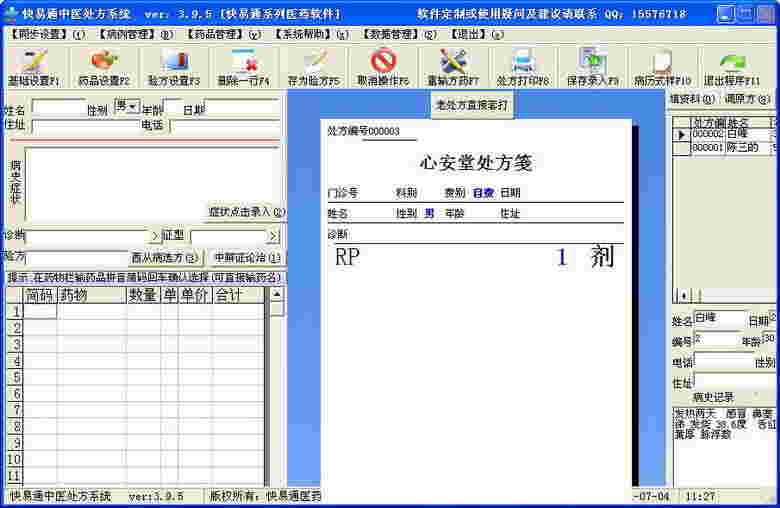
Task: Click 存为验方 F5 toolbar icon
Action: (x=314, y=68)
